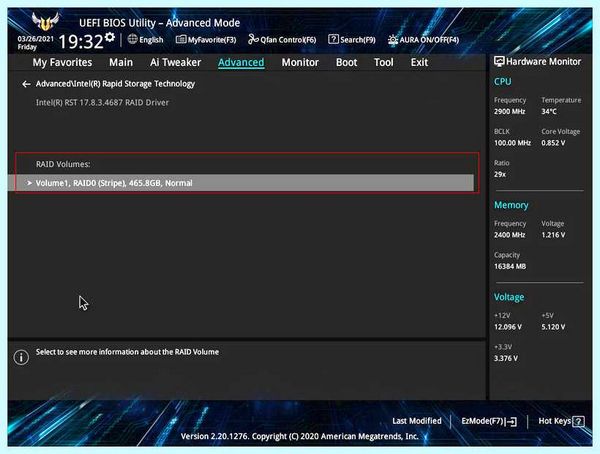Click the info icon in the help area

coord(21,357)
